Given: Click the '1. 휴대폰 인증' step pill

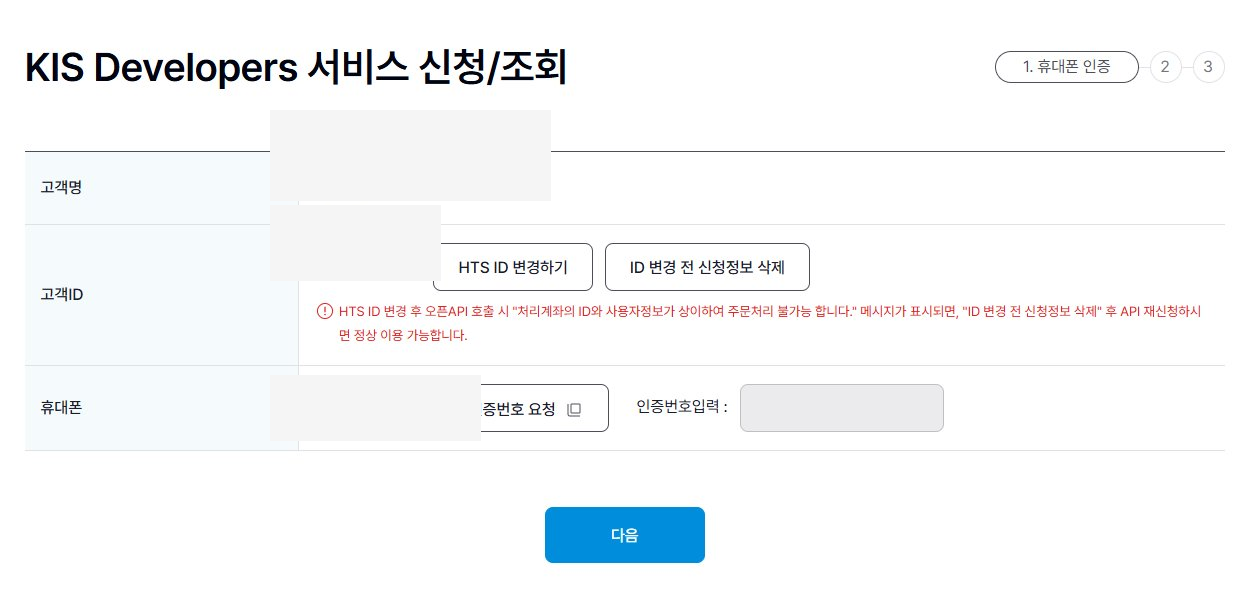Looking at the screenshot, I should point(1066,67).
